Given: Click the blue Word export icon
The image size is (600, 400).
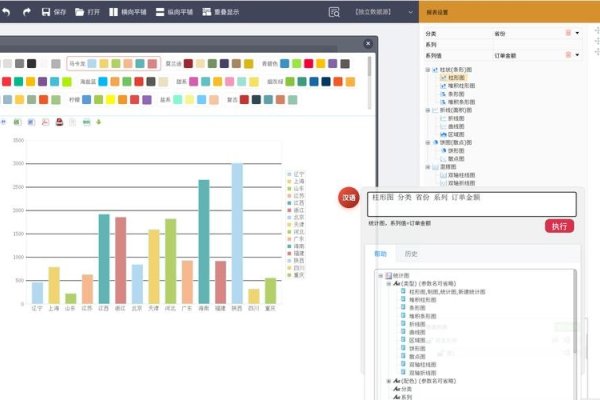Looking at the screenshot, I should click(31, 122).
